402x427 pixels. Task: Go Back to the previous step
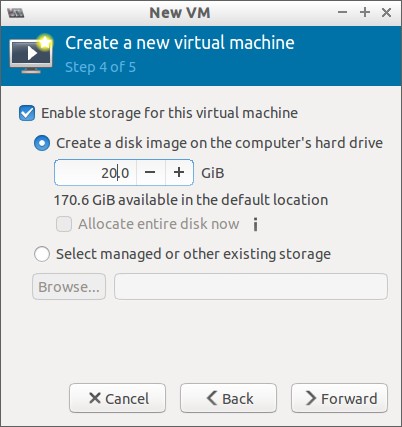tap(228, 398)
